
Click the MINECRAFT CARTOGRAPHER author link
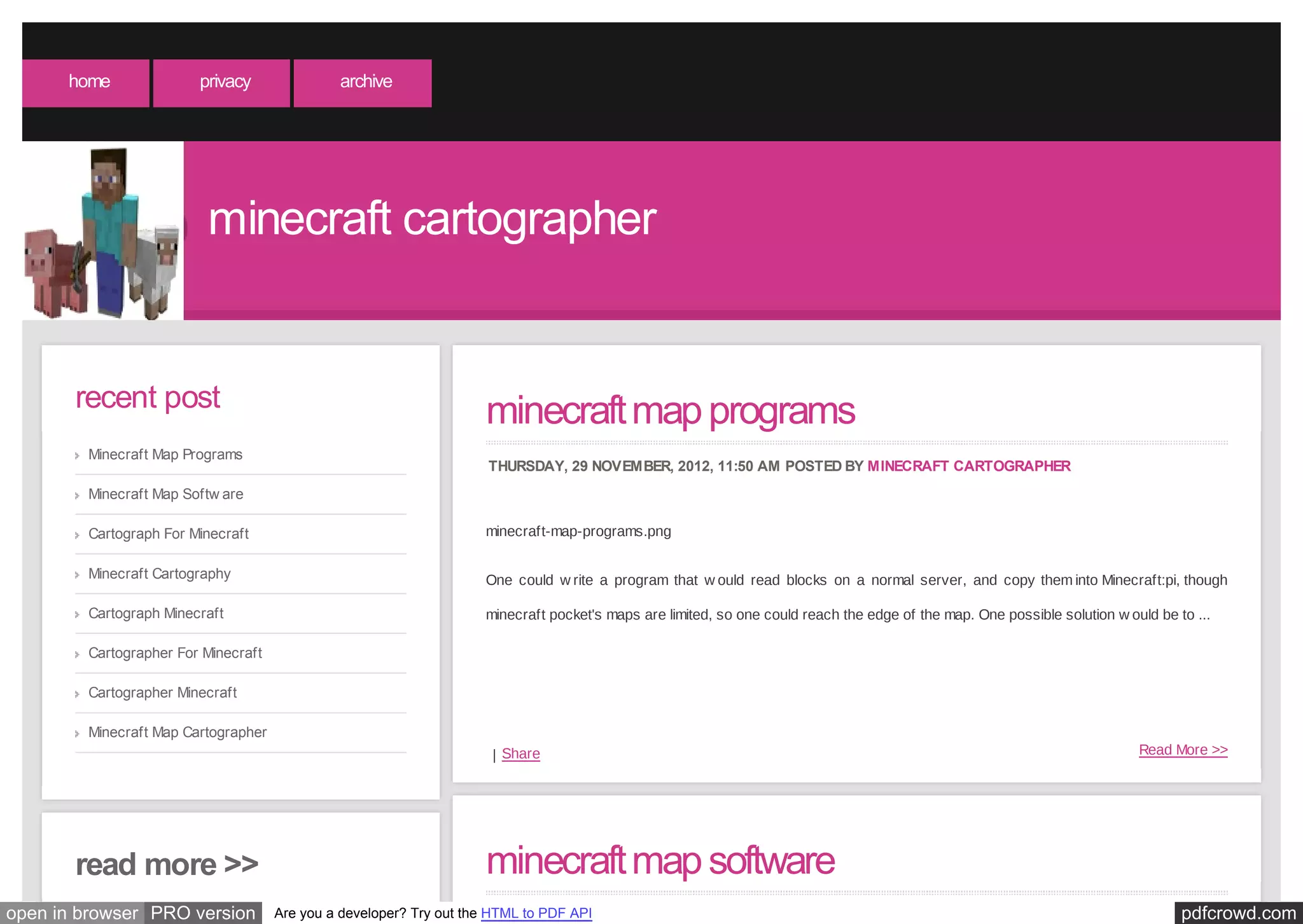click(x=968, y=466)
